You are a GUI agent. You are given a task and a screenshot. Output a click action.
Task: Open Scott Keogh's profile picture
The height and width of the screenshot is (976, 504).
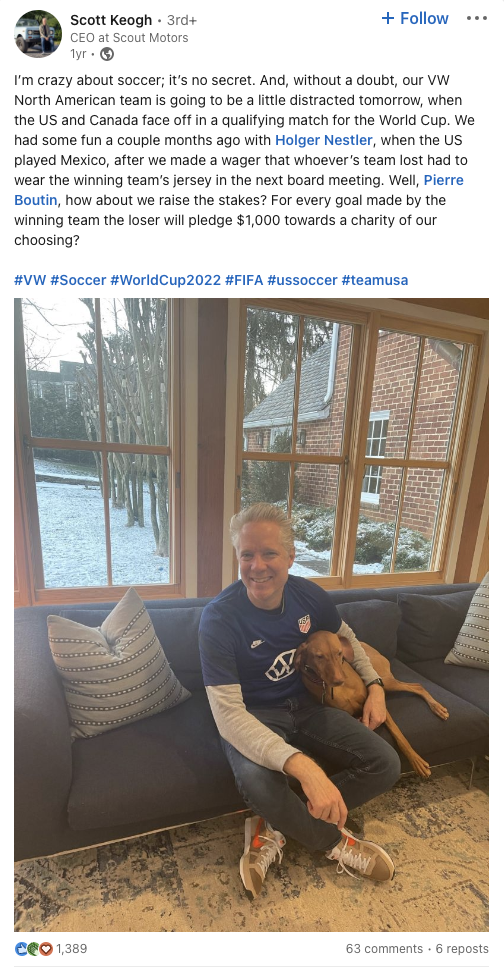tap(38, 33)
